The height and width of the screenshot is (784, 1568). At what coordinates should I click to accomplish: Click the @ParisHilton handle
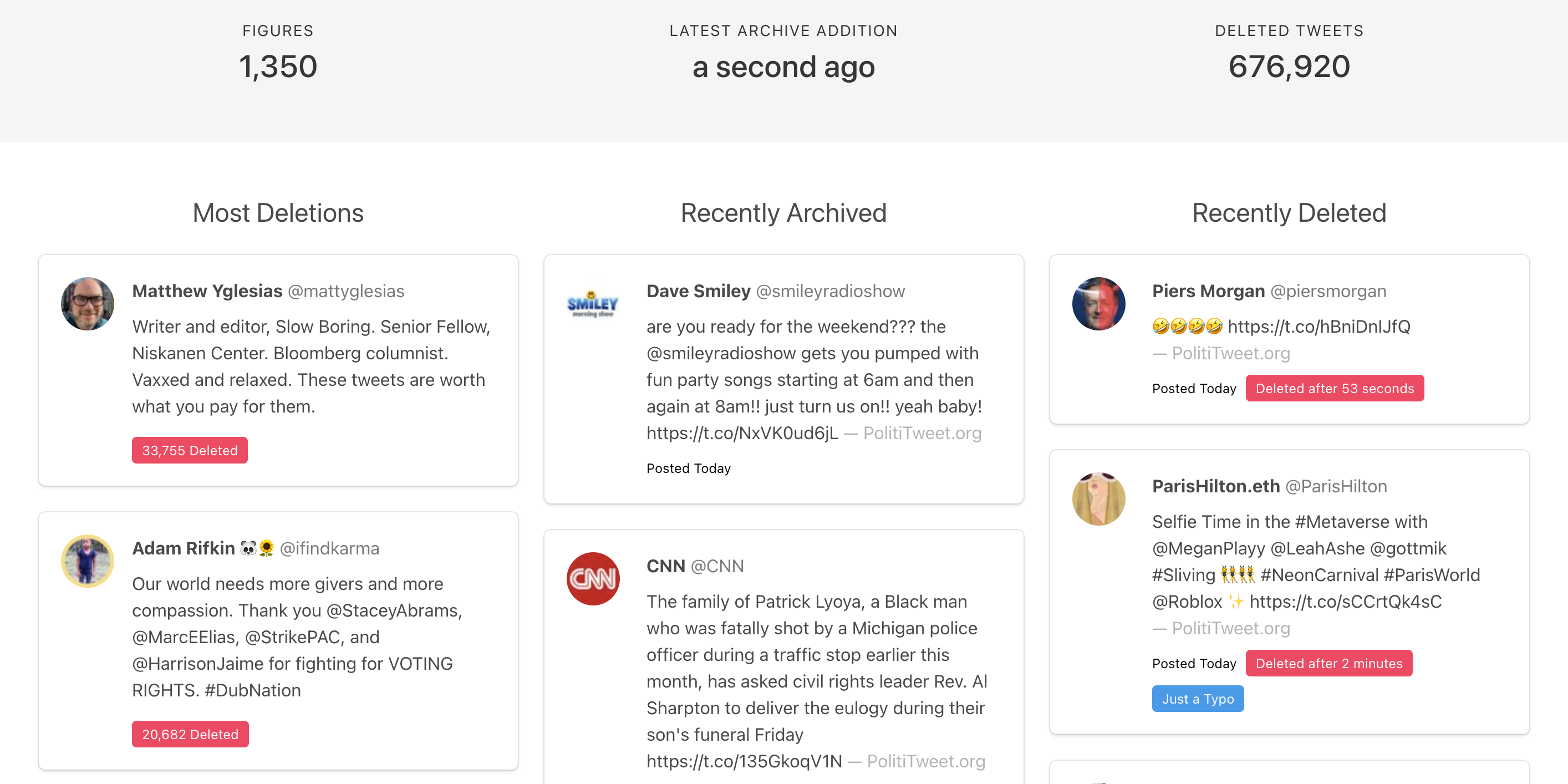tap(1336, 486)
